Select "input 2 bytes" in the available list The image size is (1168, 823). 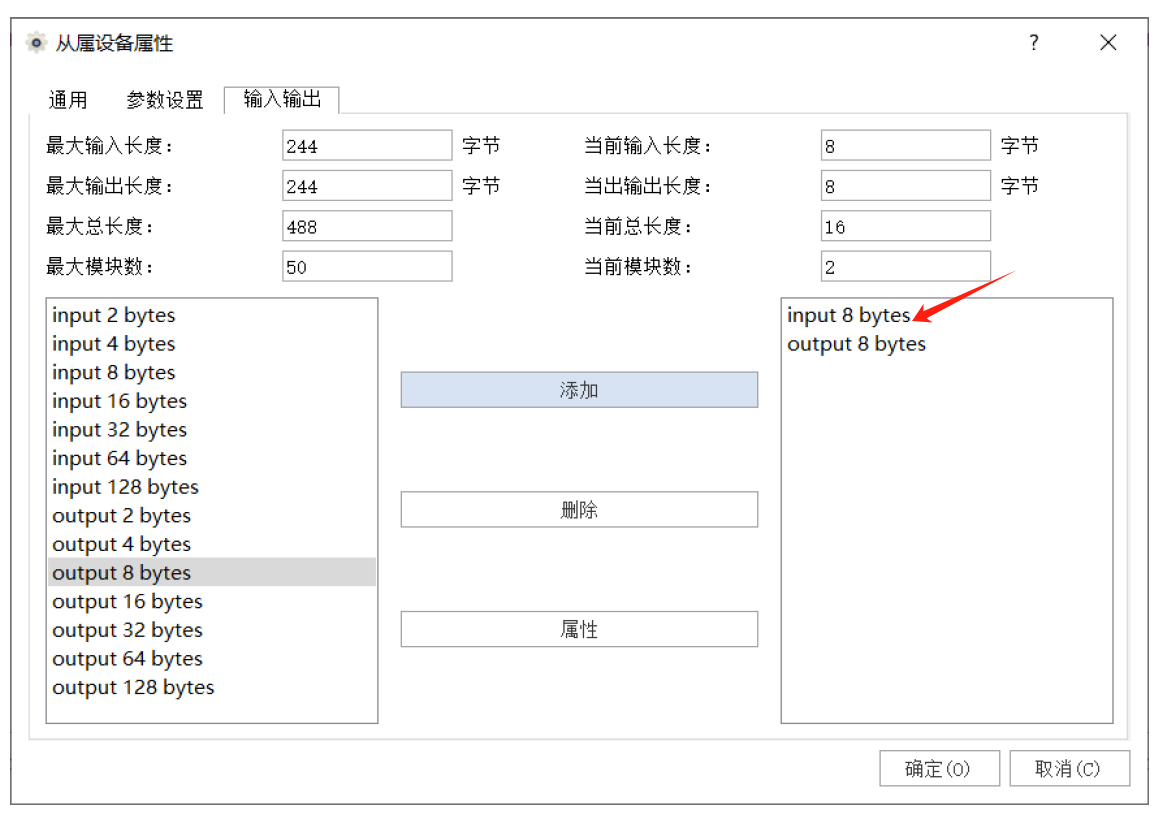[x=212, y=315]
